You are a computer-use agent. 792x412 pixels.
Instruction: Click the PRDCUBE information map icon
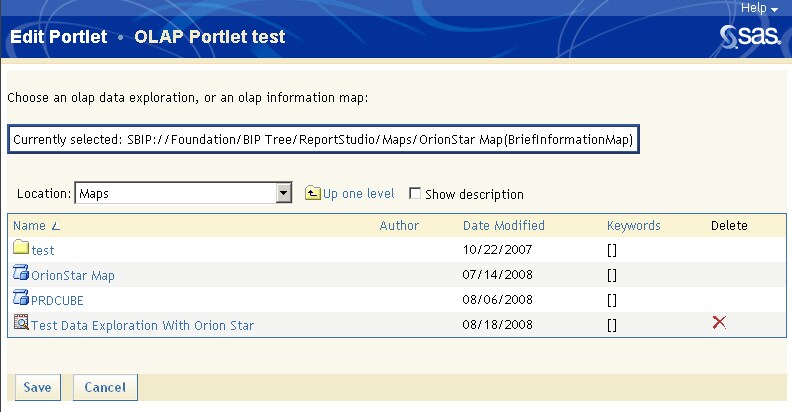point(21,298)
